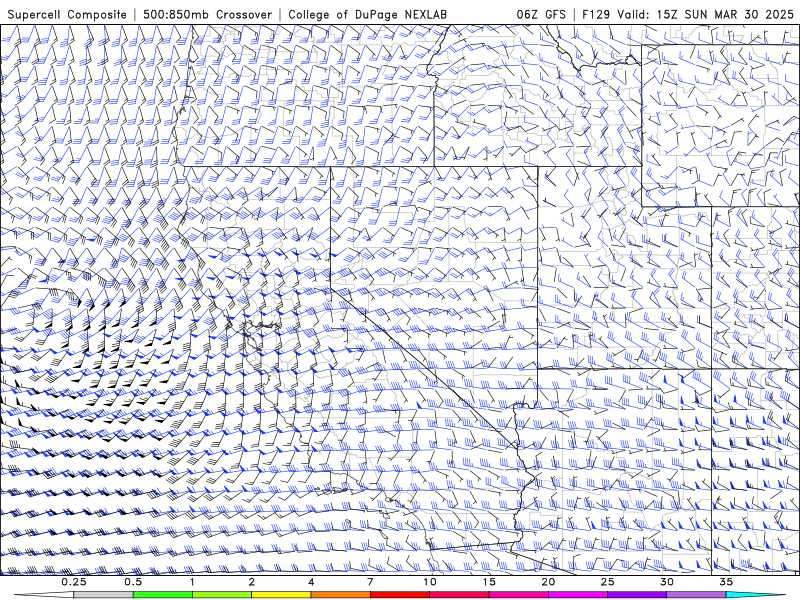Screen dimensions: 800x600
Task: Click the '1' color scale label
Action: pos(192,582)
